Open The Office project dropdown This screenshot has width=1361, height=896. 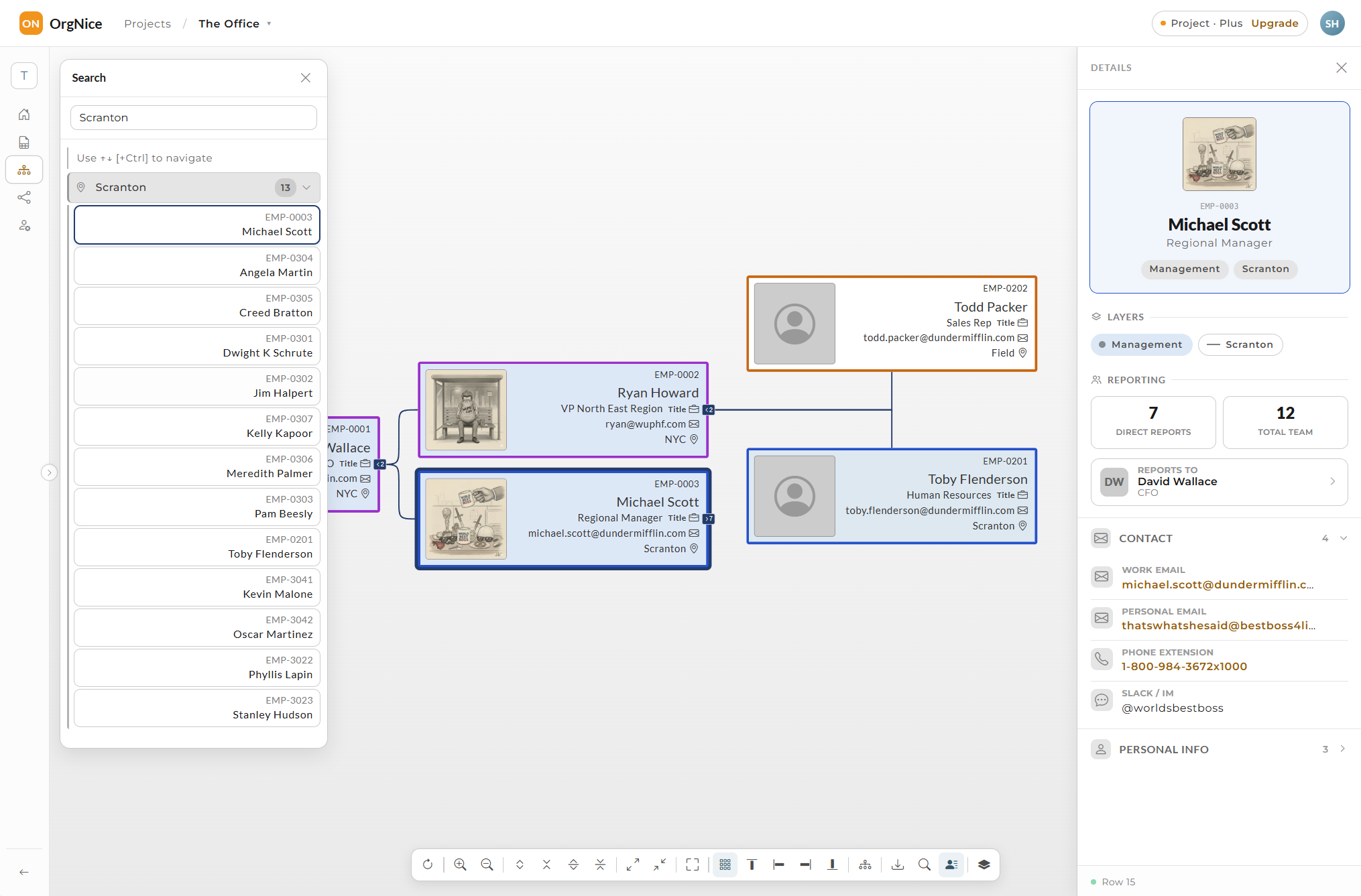coord(235,23)
